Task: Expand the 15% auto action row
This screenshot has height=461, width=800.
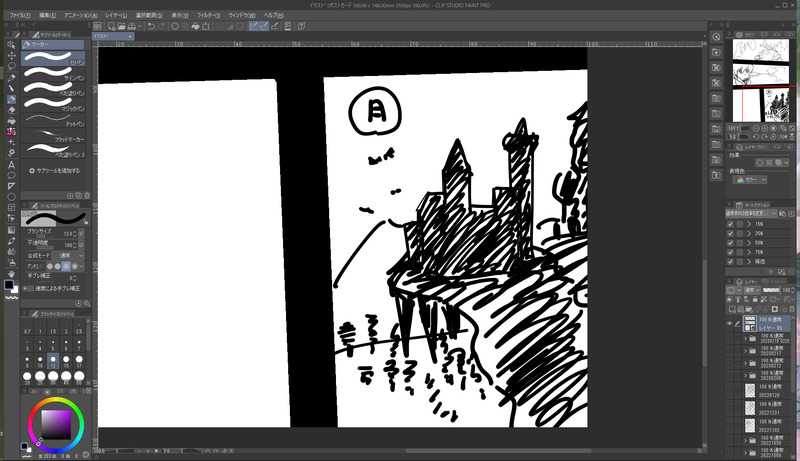Action: pos(749,224)
